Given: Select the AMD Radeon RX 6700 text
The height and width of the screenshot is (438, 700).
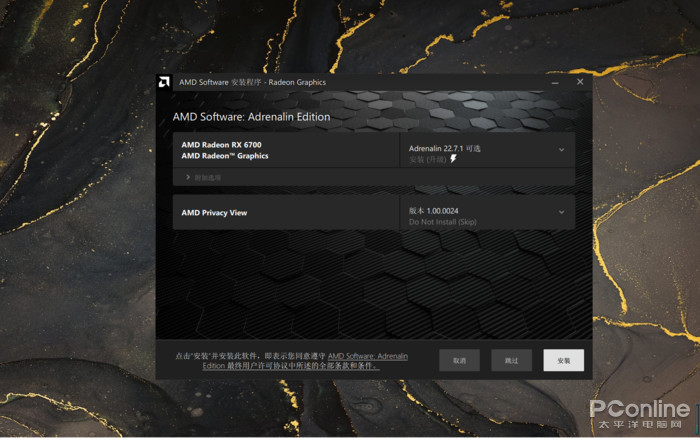Looking at the screenshot, I should 221,145.
